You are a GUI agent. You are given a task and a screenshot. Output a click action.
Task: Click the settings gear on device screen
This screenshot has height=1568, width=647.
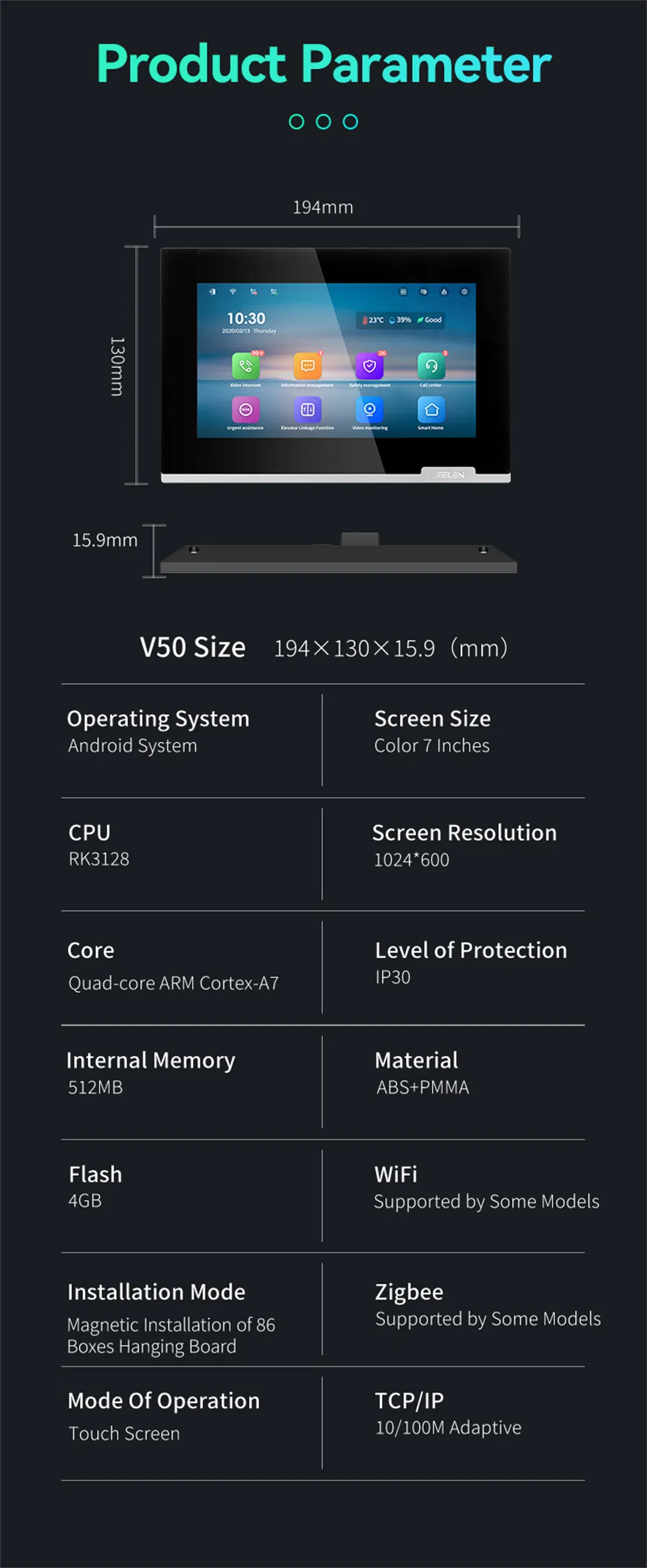(x=464, y=292)
